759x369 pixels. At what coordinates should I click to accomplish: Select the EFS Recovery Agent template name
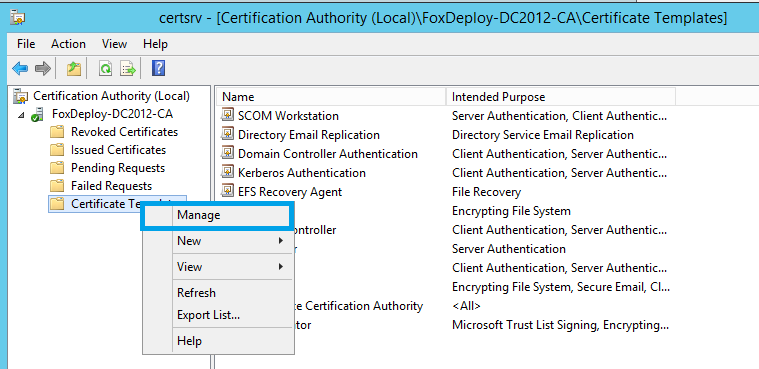click(x=290, y=191)
